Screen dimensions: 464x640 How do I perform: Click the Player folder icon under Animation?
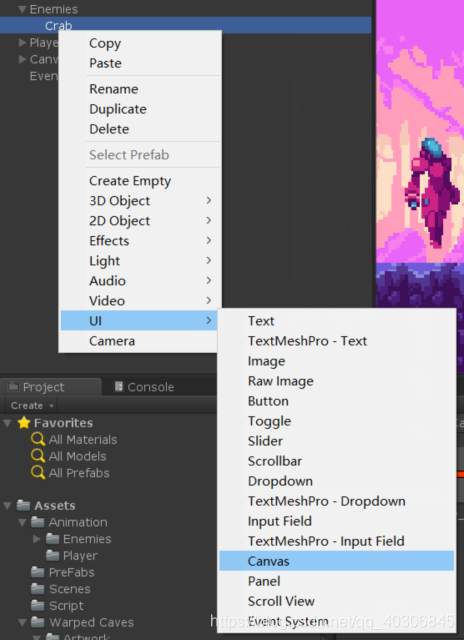(x=52, y=556)
